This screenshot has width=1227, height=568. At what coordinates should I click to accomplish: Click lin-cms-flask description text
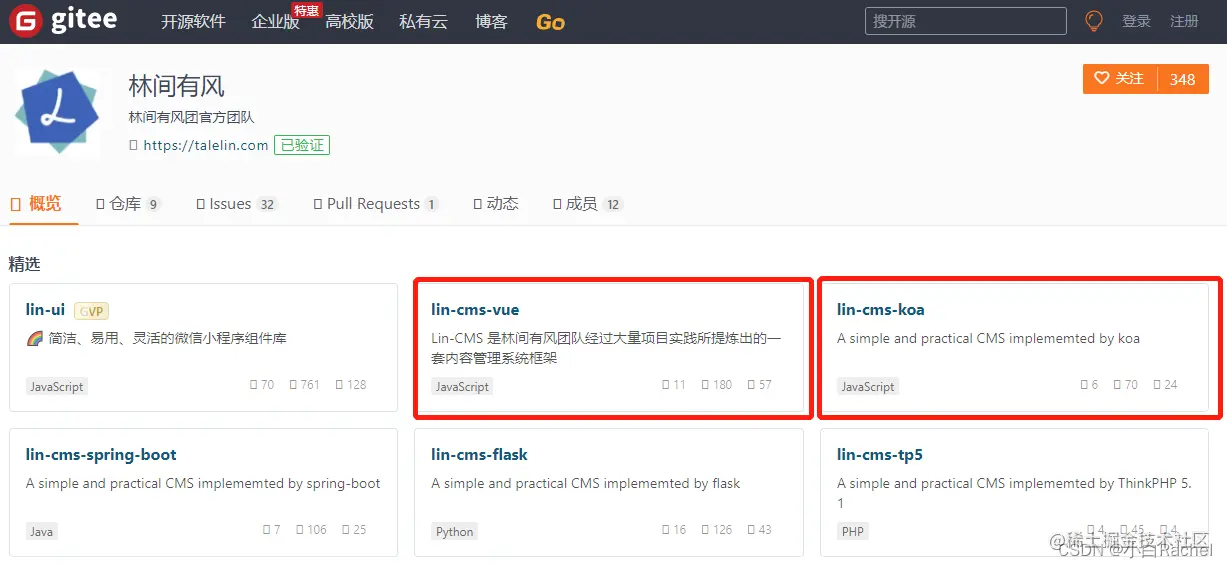click(x=586, y=483)
